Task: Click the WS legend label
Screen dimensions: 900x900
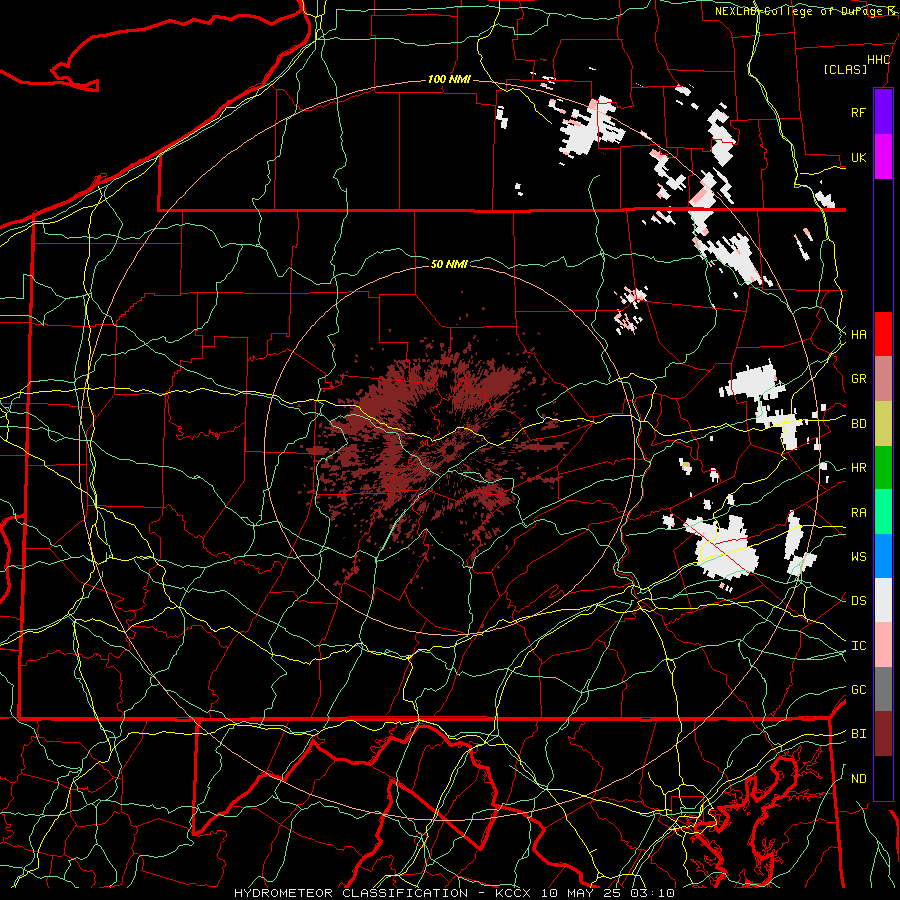Action: coord(858,557)
